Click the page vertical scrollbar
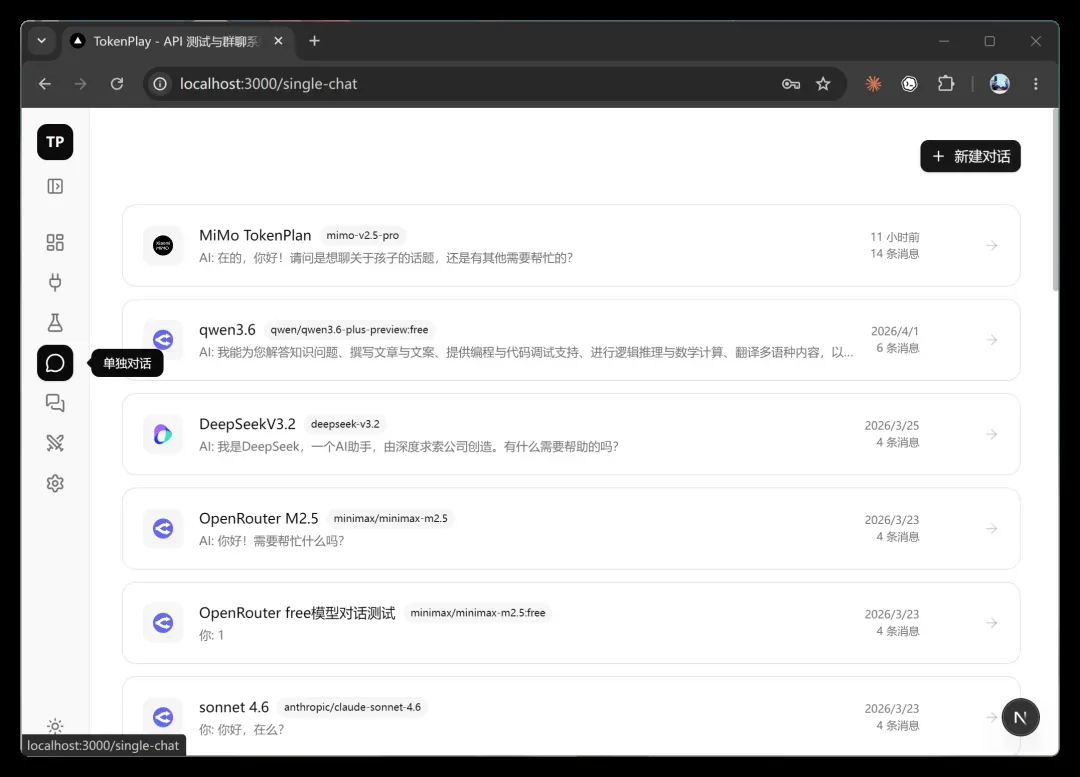1080x777 pixels. [1055, 200]
